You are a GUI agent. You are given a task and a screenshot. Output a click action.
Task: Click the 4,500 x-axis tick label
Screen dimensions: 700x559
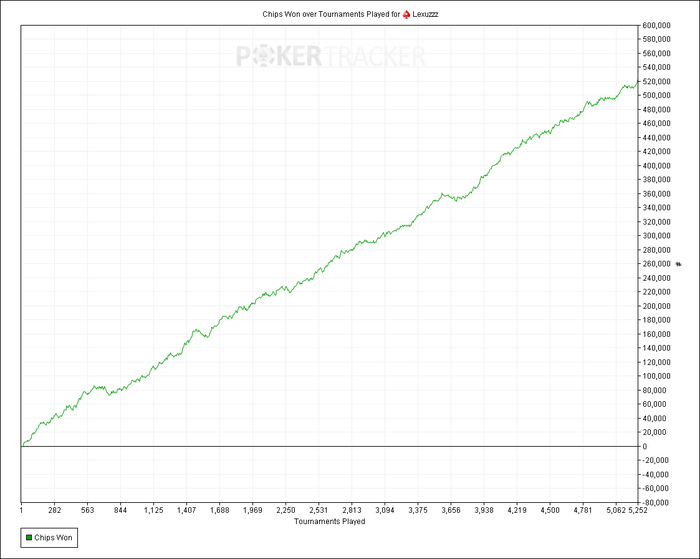pyautogui.click(x=550, y=510)
